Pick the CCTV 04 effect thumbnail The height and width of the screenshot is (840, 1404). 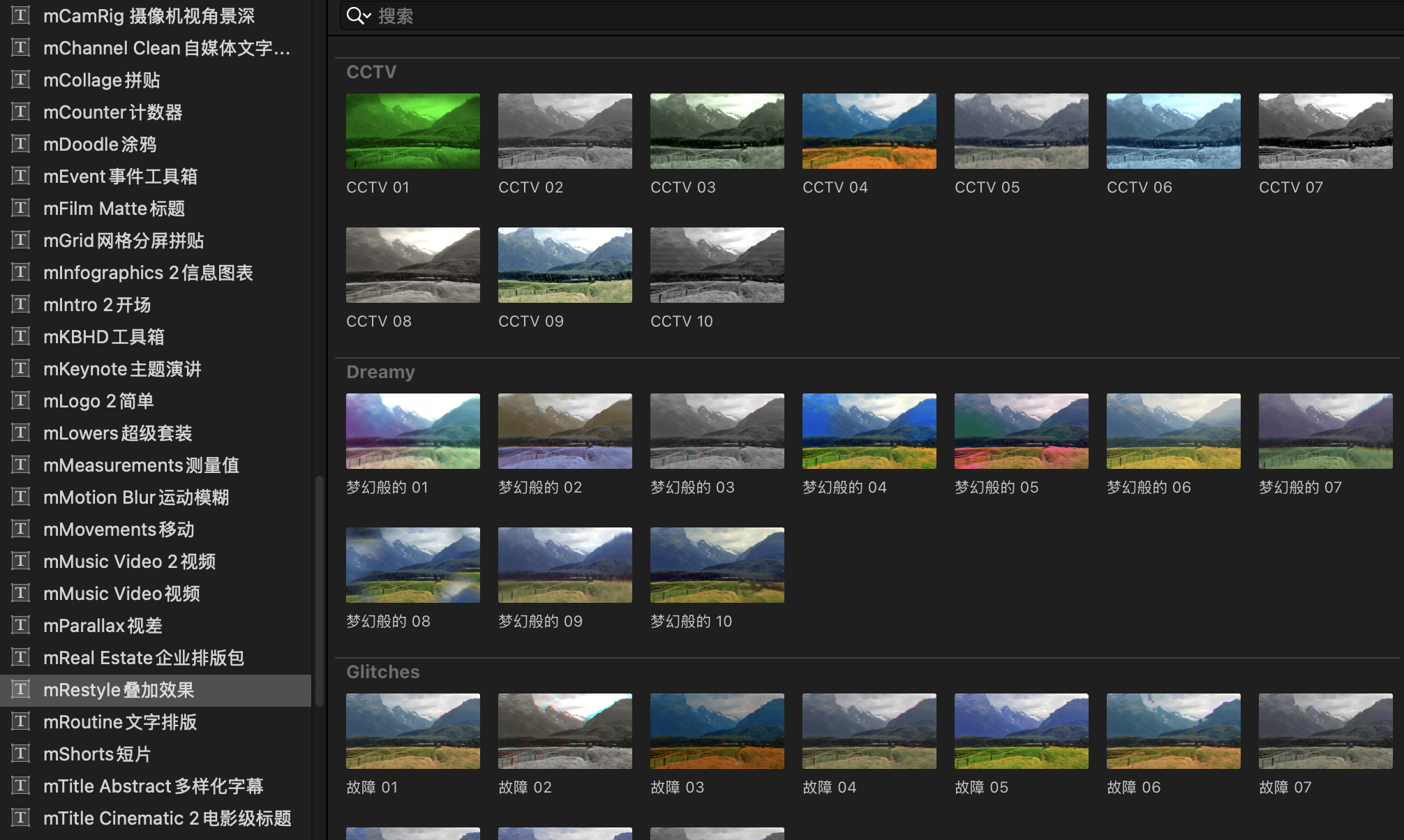point(869,131)
